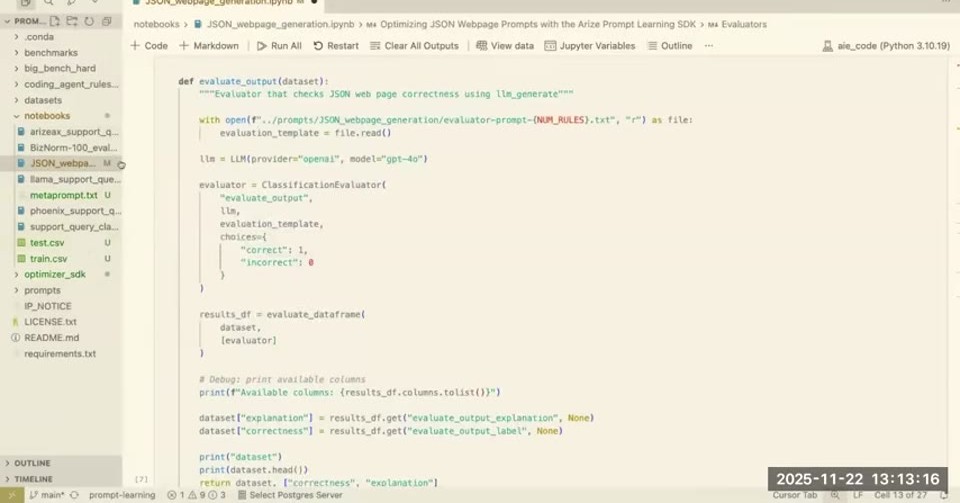The height and width of the screenshot is (503, 960).
Task: Click the llm = LLM(provider="openai") code line
Action: tap(313, 159)
